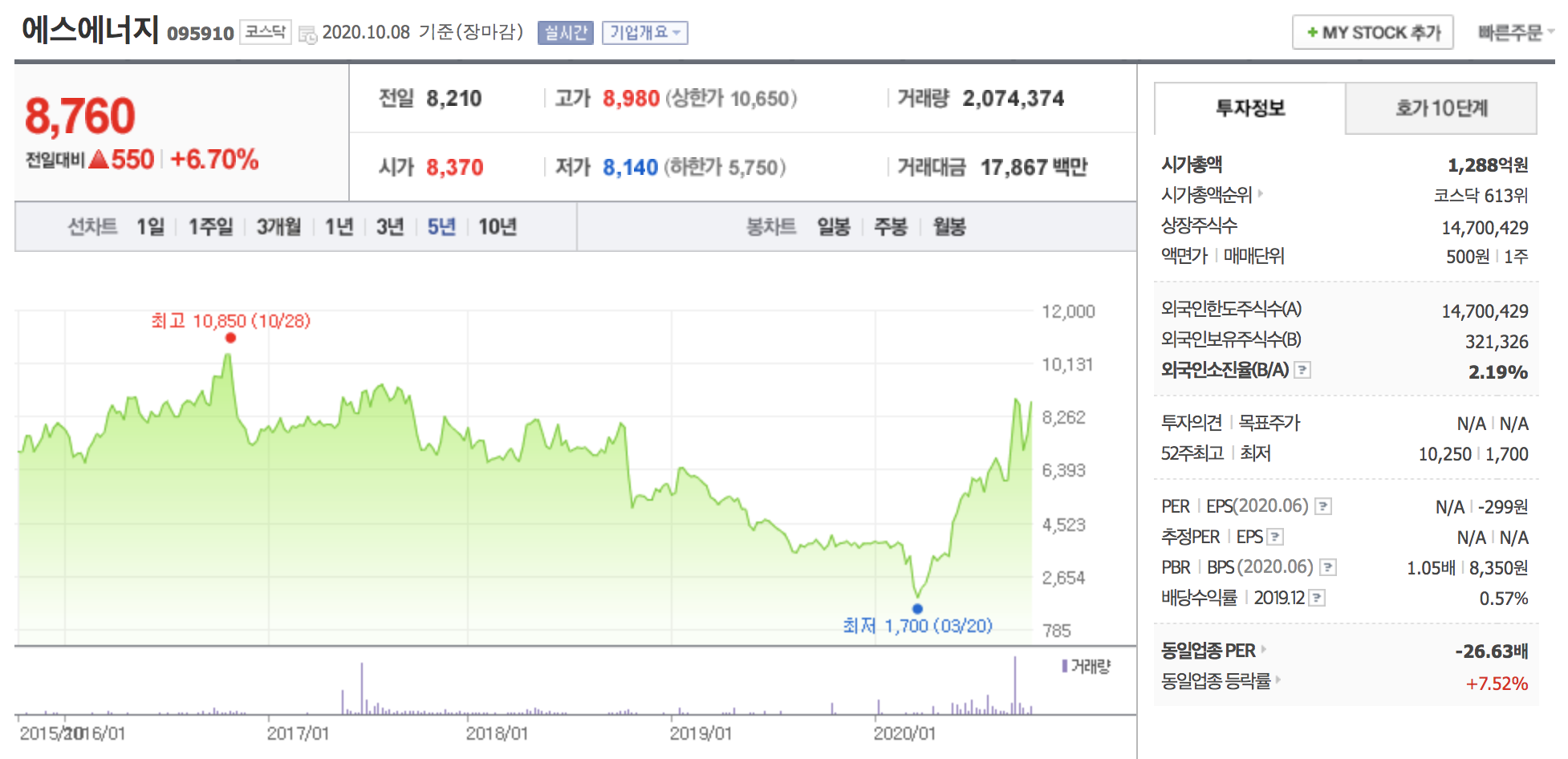Click the 외국인소진율 value 2.19%

tap(1498, 372)
